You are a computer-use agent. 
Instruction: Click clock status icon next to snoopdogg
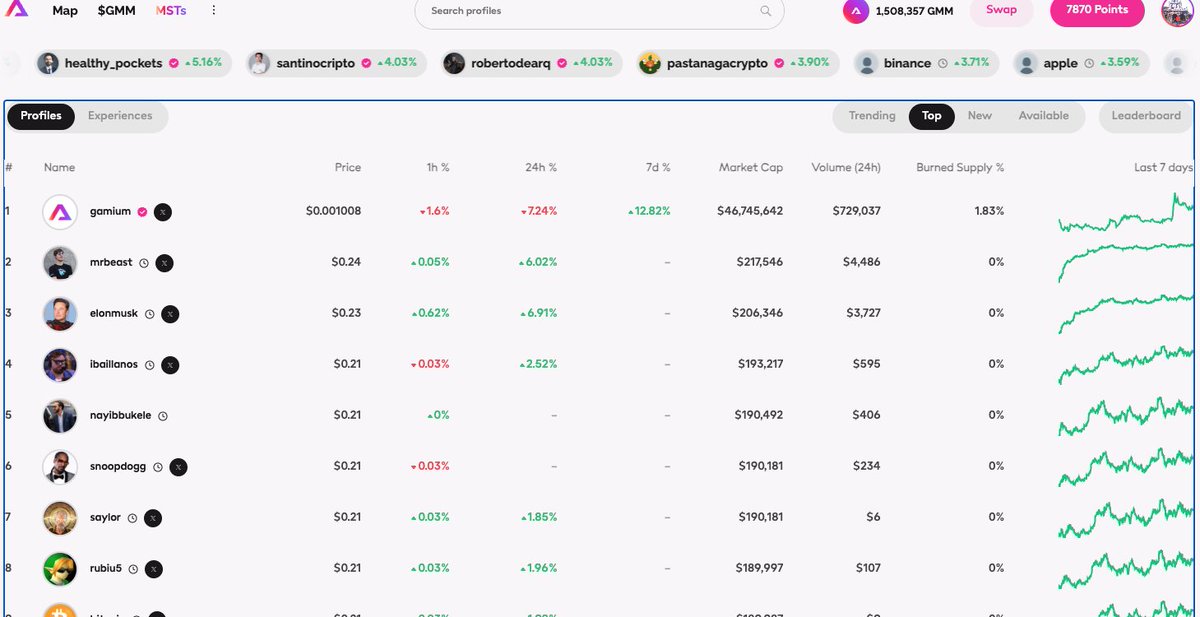pyautogui.click(x=158, y=467)
